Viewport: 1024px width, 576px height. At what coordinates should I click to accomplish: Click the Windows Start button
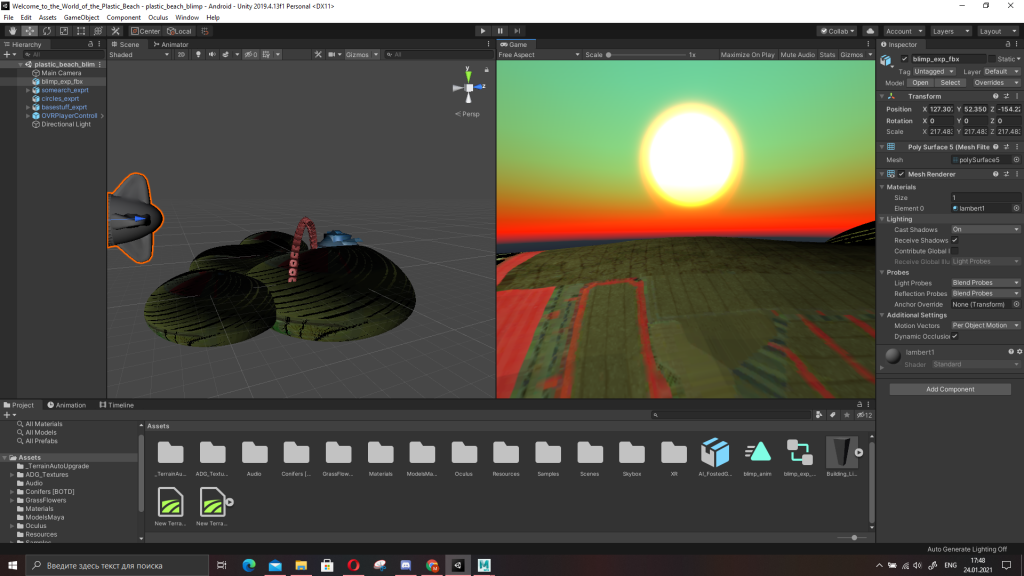click(12, 566)
